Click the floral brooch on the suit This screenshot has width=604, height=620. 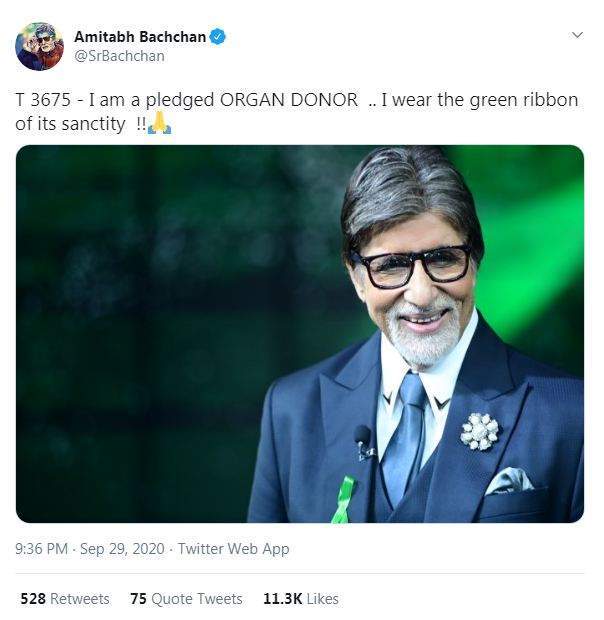480,431
